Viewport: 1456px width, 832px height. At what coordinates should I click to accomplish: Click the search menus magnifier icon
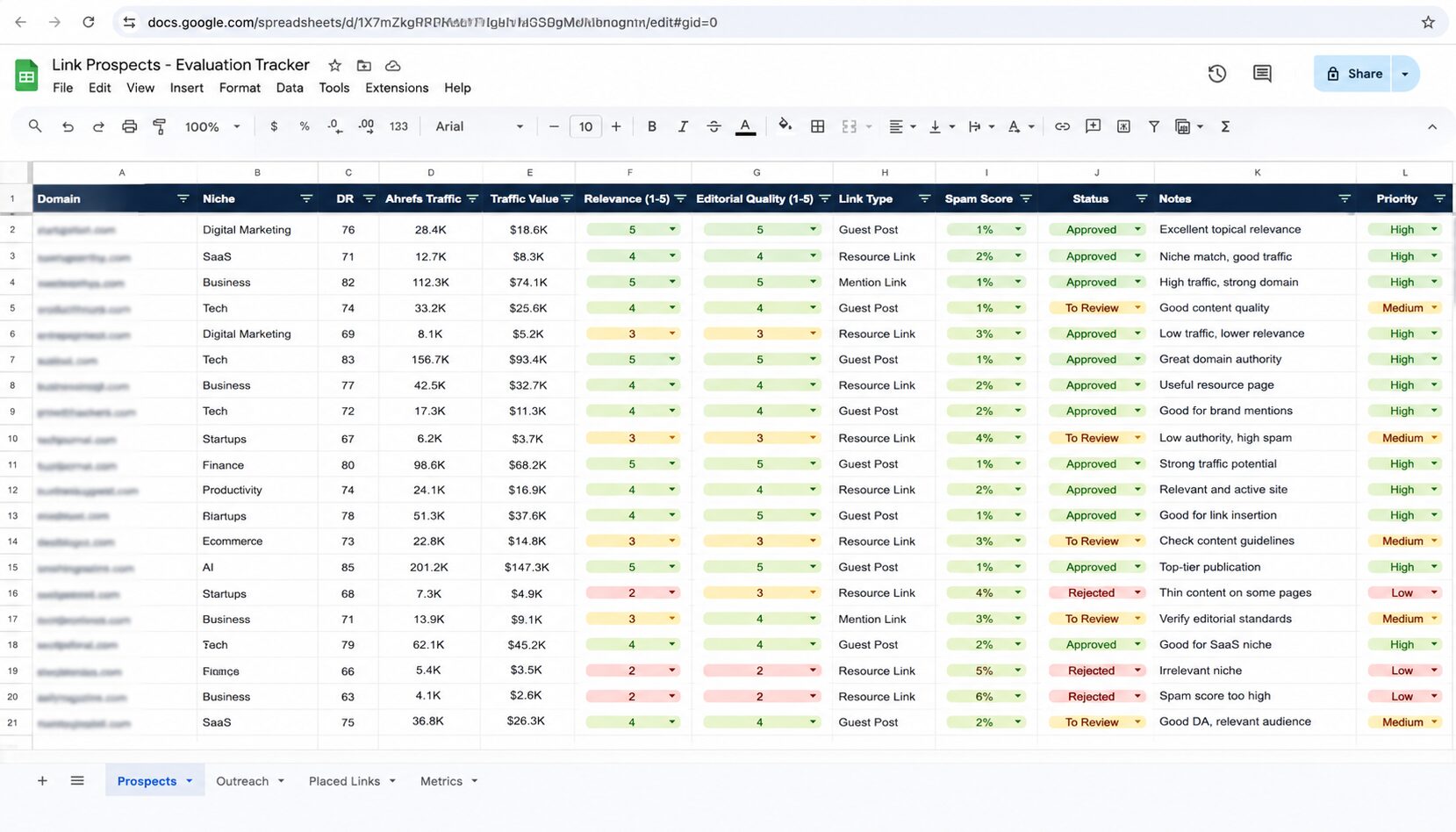[35, 126]
